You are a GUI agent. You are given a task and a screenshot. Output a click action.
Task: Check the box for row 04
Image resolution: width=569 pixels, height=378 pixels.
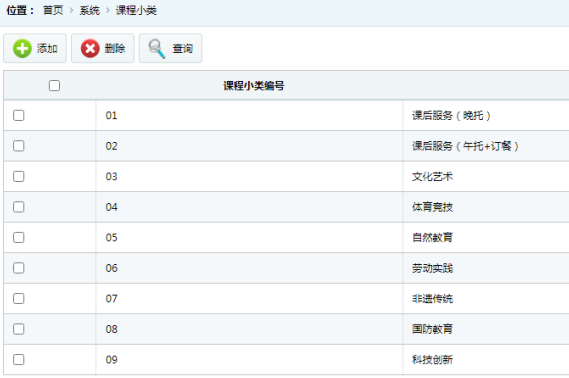[x=19, y=207]
